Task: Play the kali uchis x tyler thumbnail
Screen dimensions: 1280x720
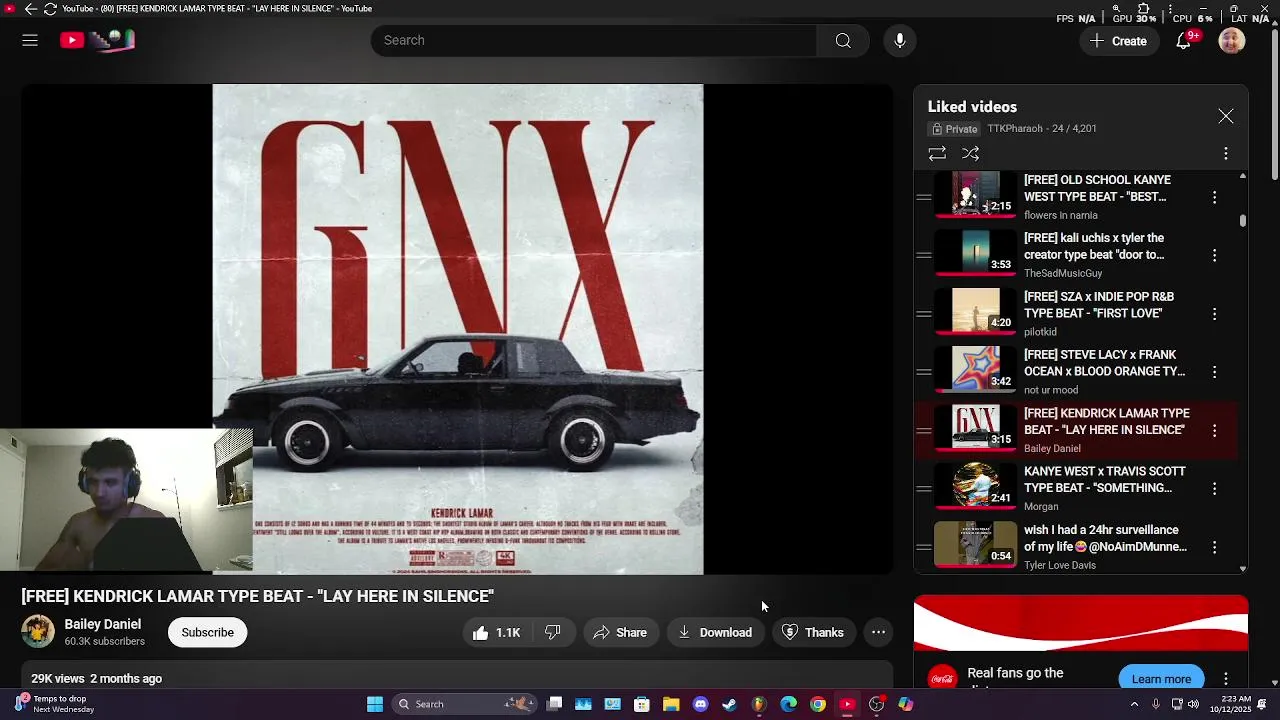Action: [x=975, y=252]
